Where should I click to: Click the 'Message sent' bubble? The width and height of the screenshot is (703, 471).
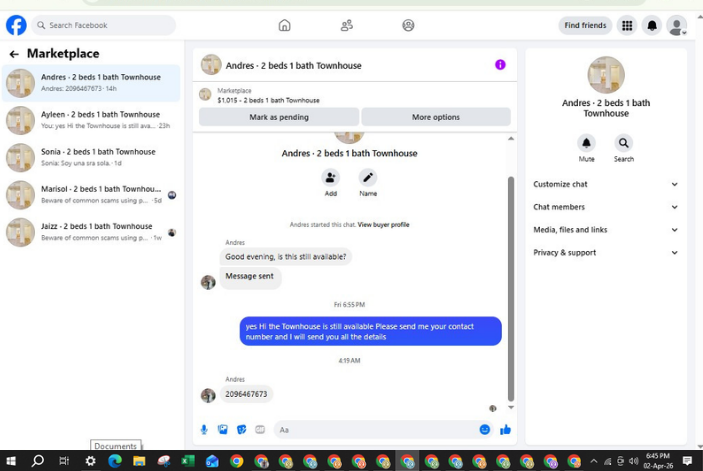pyautogui.click(x=250, y=277)
